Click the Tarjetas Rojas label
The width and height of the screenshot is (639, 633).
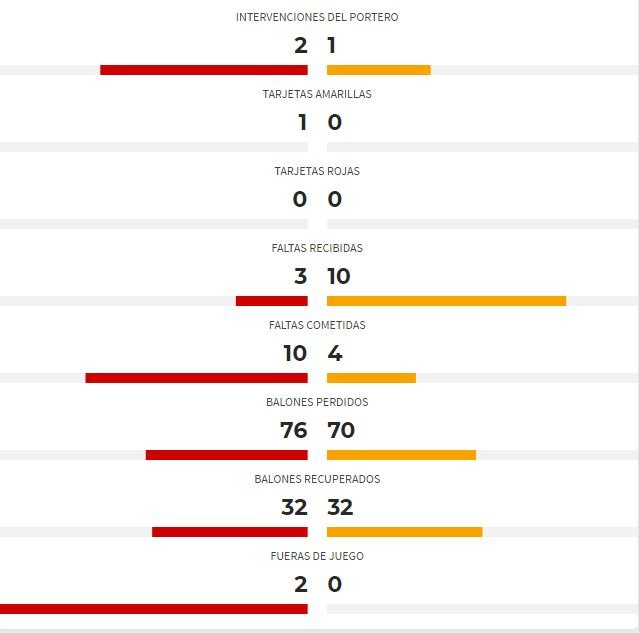(317, 171)
